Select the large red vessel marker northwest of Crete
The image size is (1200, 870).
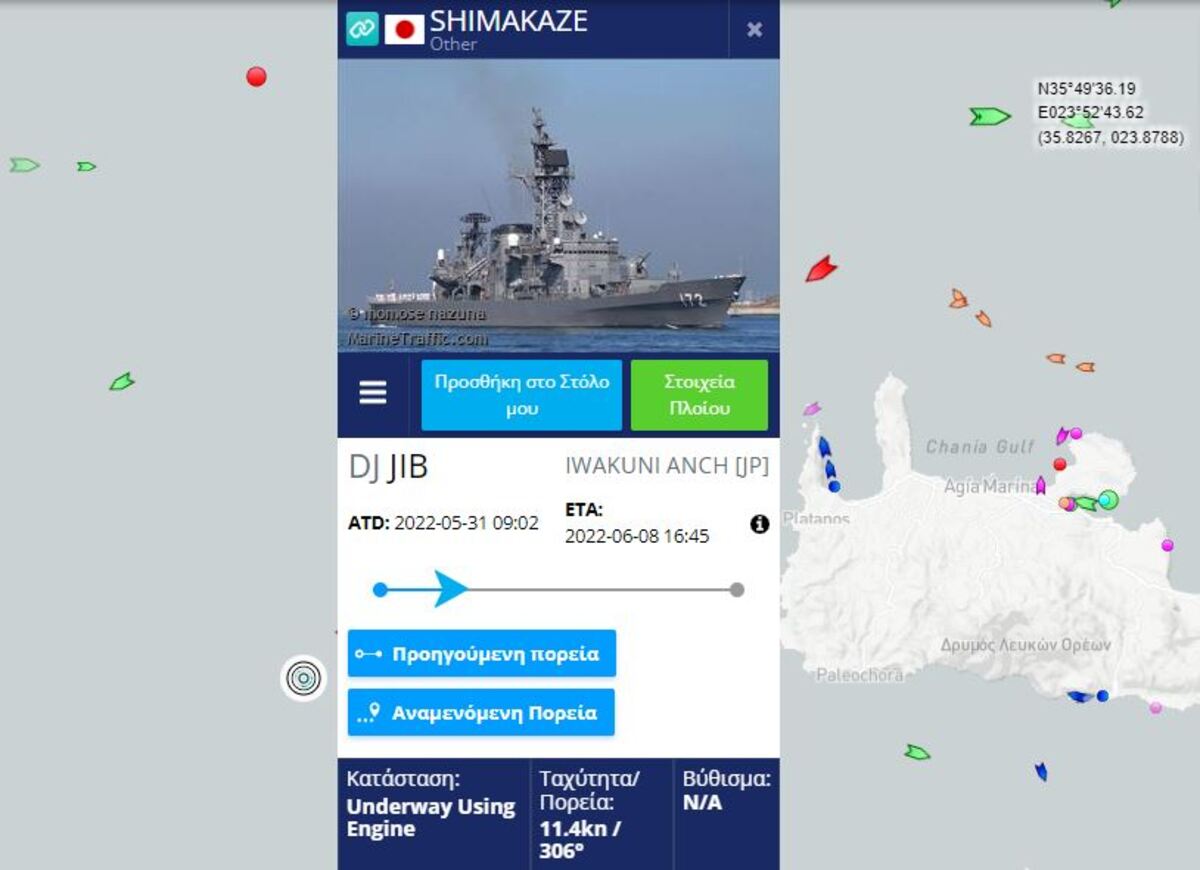click(821, 268)
